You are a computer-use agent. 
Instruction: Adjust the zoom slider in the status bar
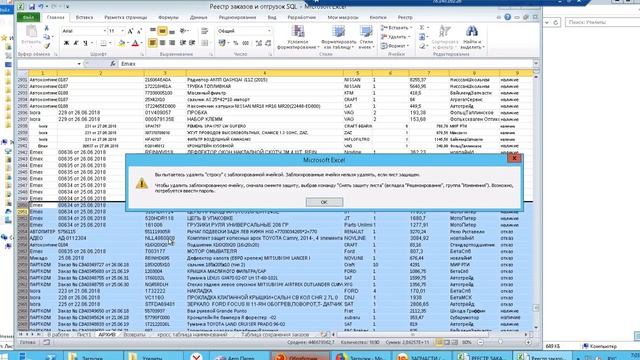tap(500, 342)
